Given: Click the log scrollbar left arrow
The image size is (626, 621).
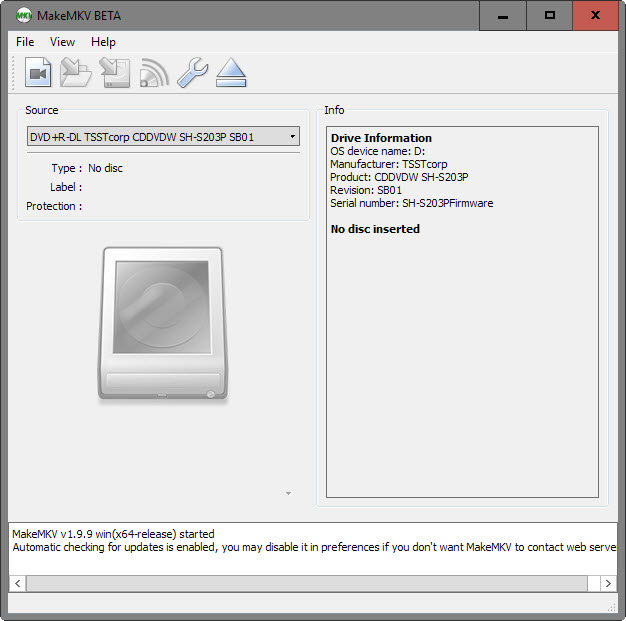Looking at the screenshot, I should (x=18, y=583).
